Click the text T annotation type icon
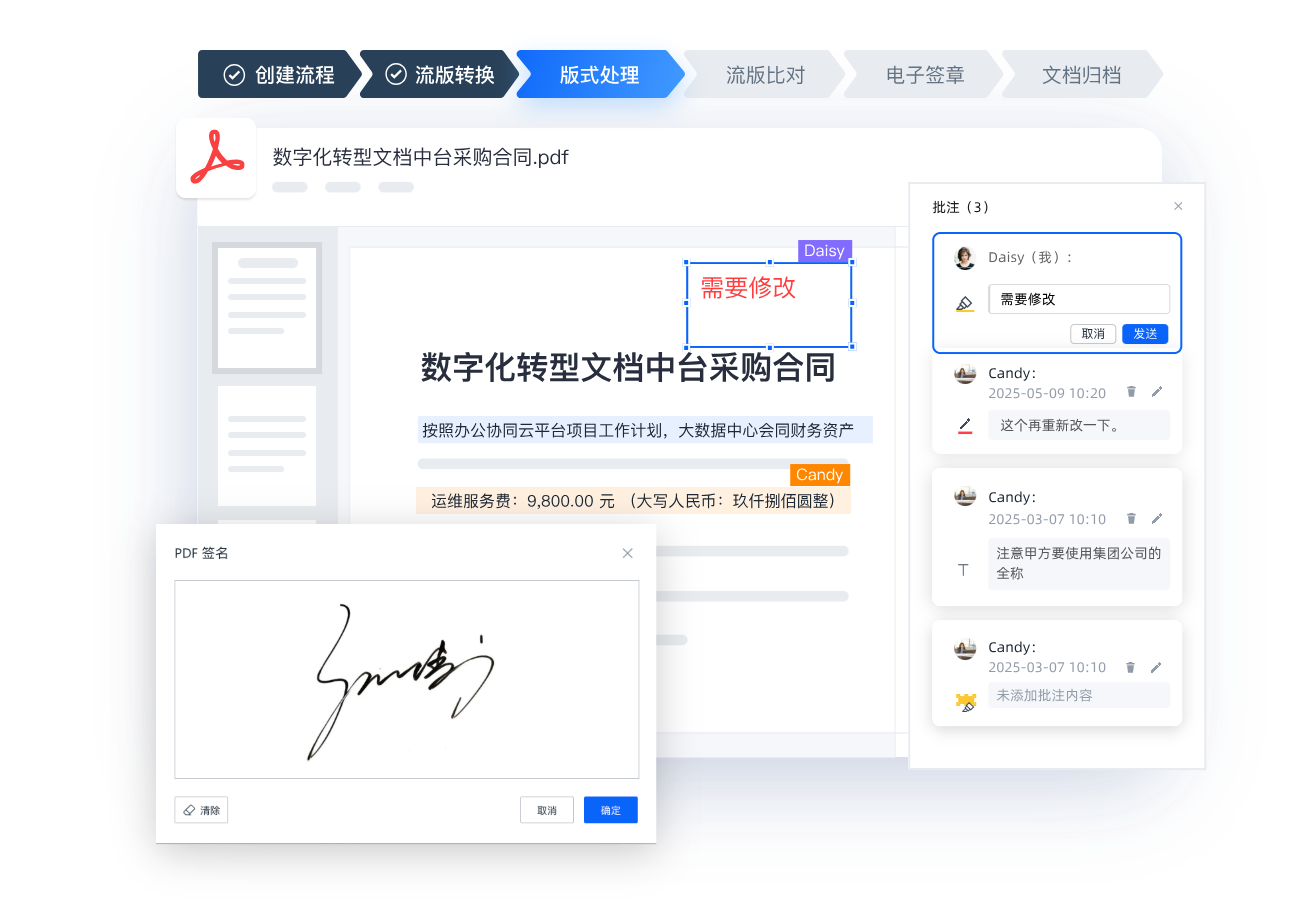This screenshot has width=1294, height=913. 964,569
